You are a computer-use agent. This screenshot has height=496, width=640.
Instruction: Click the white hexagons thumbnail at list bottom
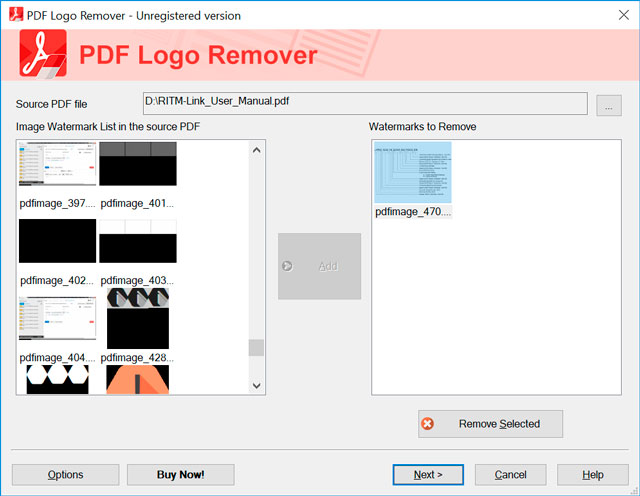57,379
